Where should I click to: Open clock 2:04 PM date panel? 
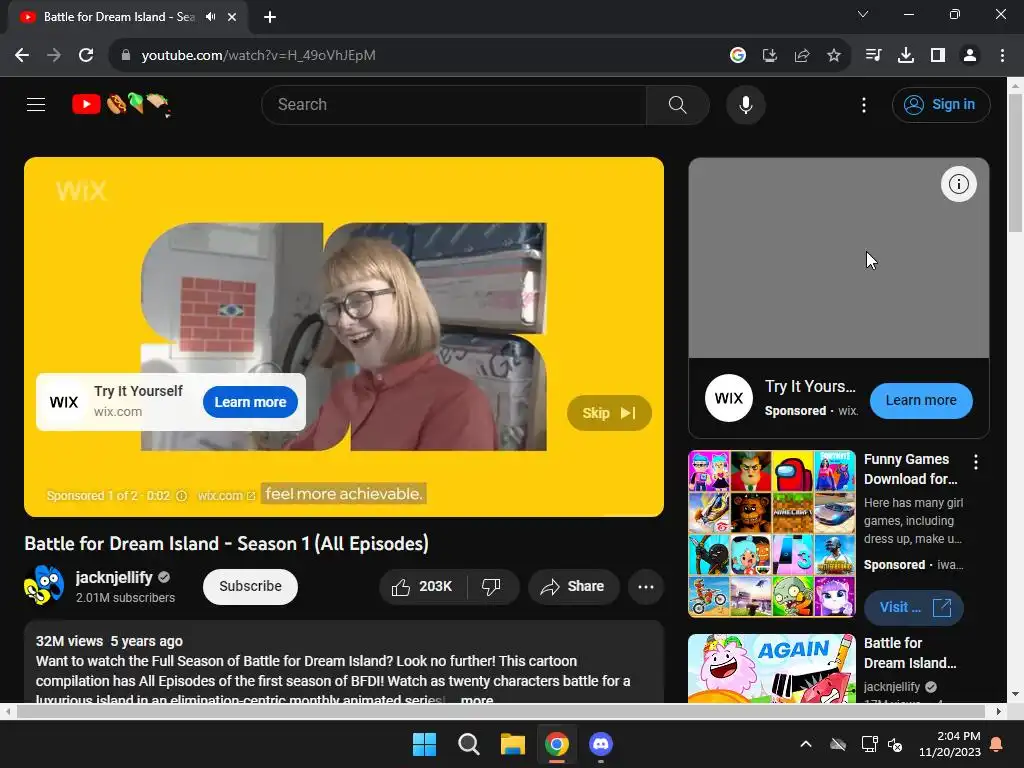click(950, 744)
